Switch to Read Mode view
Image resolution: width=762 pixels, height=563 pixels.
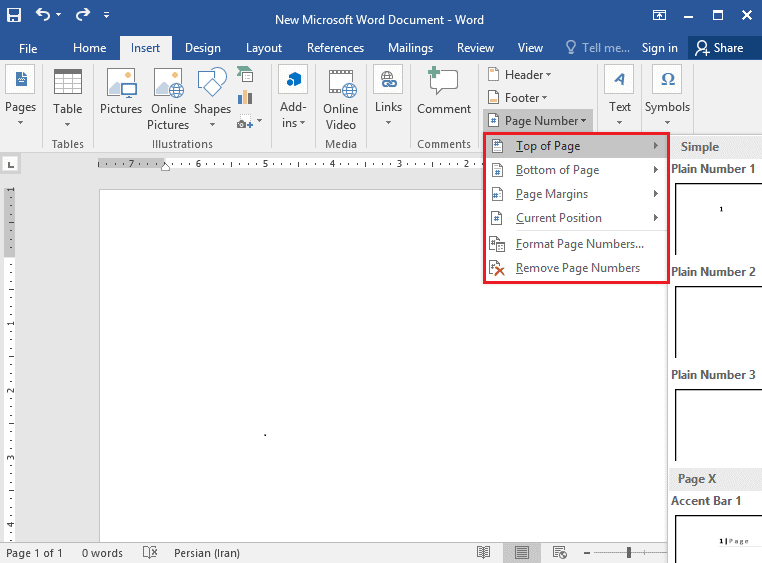coord(484,552)
